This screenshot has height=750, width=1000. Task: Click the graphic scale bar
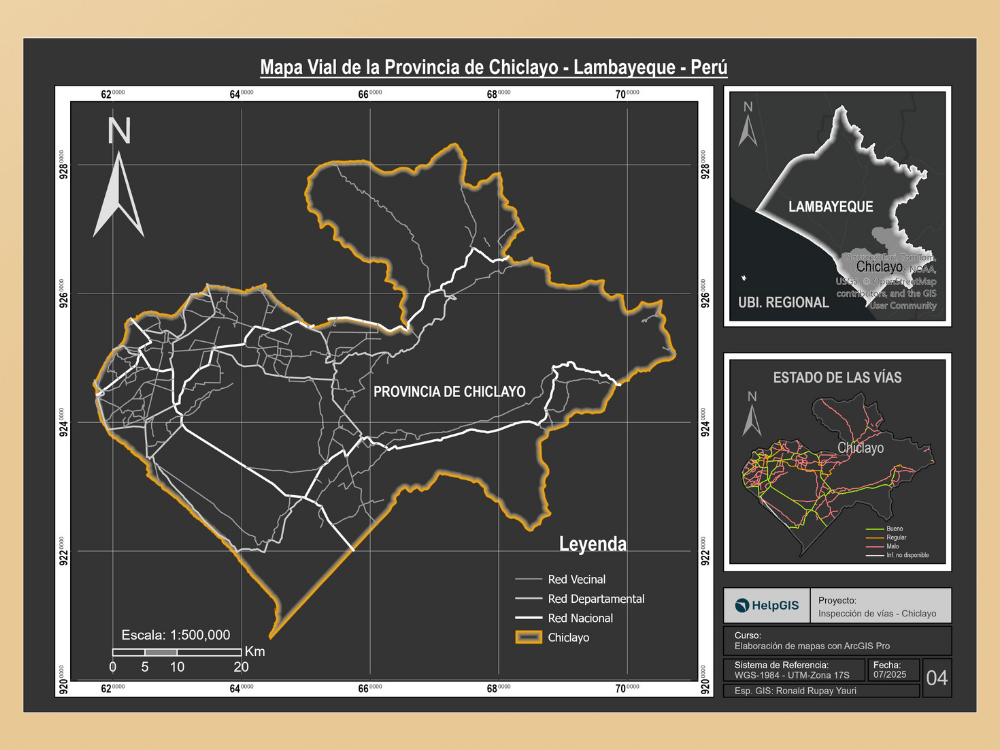(177, 652)
